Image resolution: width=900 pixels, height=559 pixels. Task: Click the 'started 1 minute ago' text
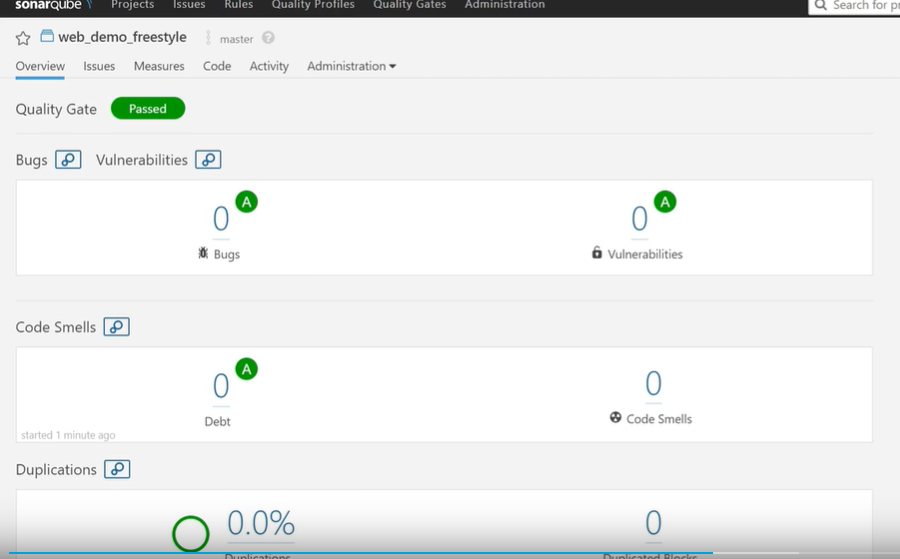click(x=68, y=435)
